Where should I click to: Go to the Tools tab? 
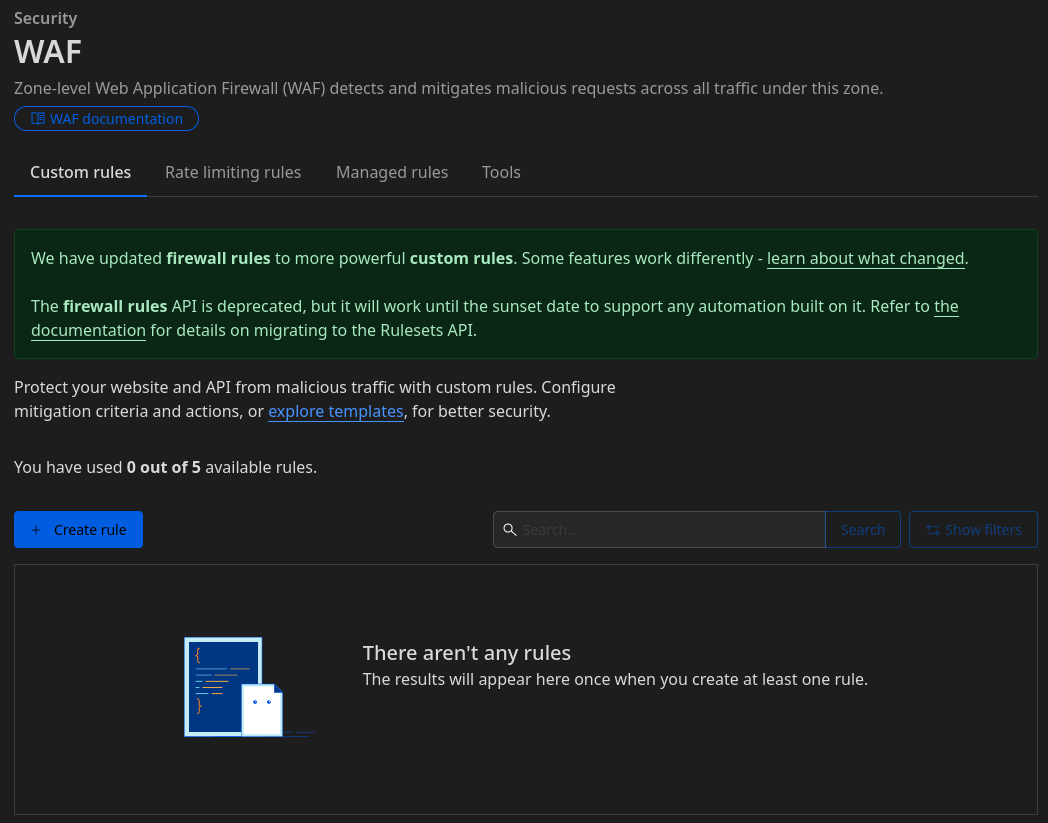pyautogui.click(x=501, y=172)
